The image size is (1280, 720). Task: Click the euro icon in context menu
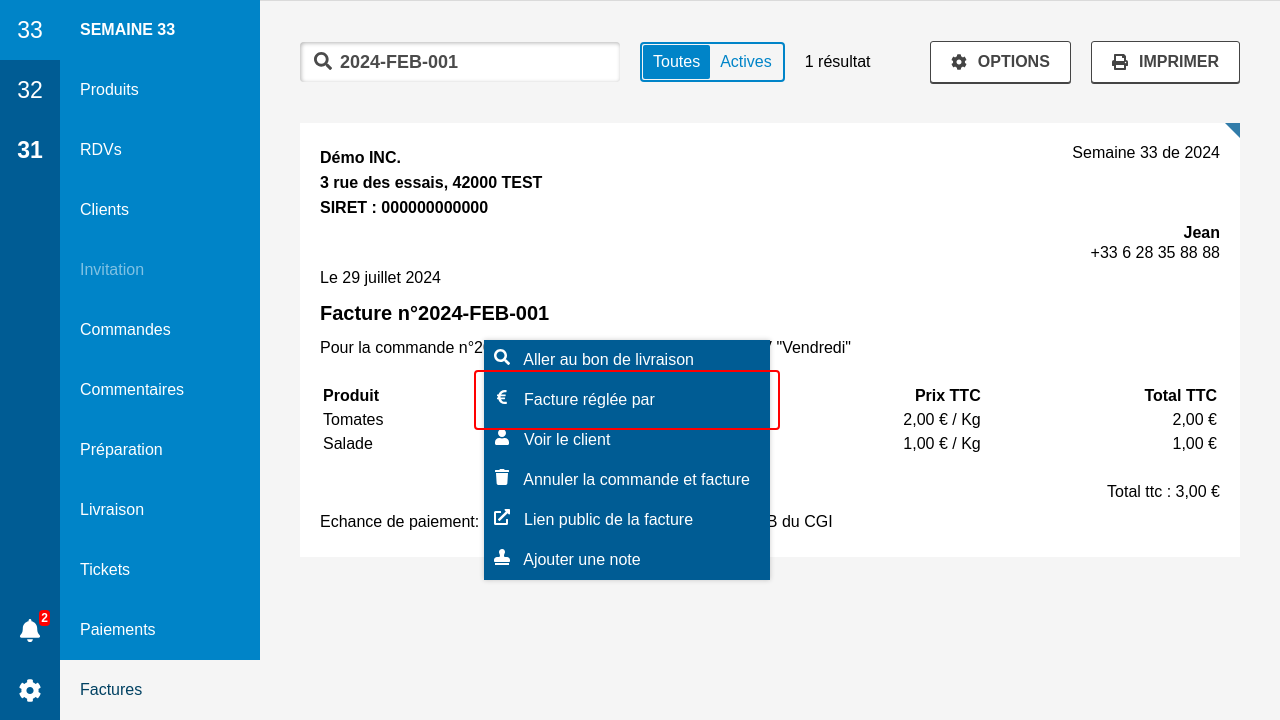click(502, 398)
